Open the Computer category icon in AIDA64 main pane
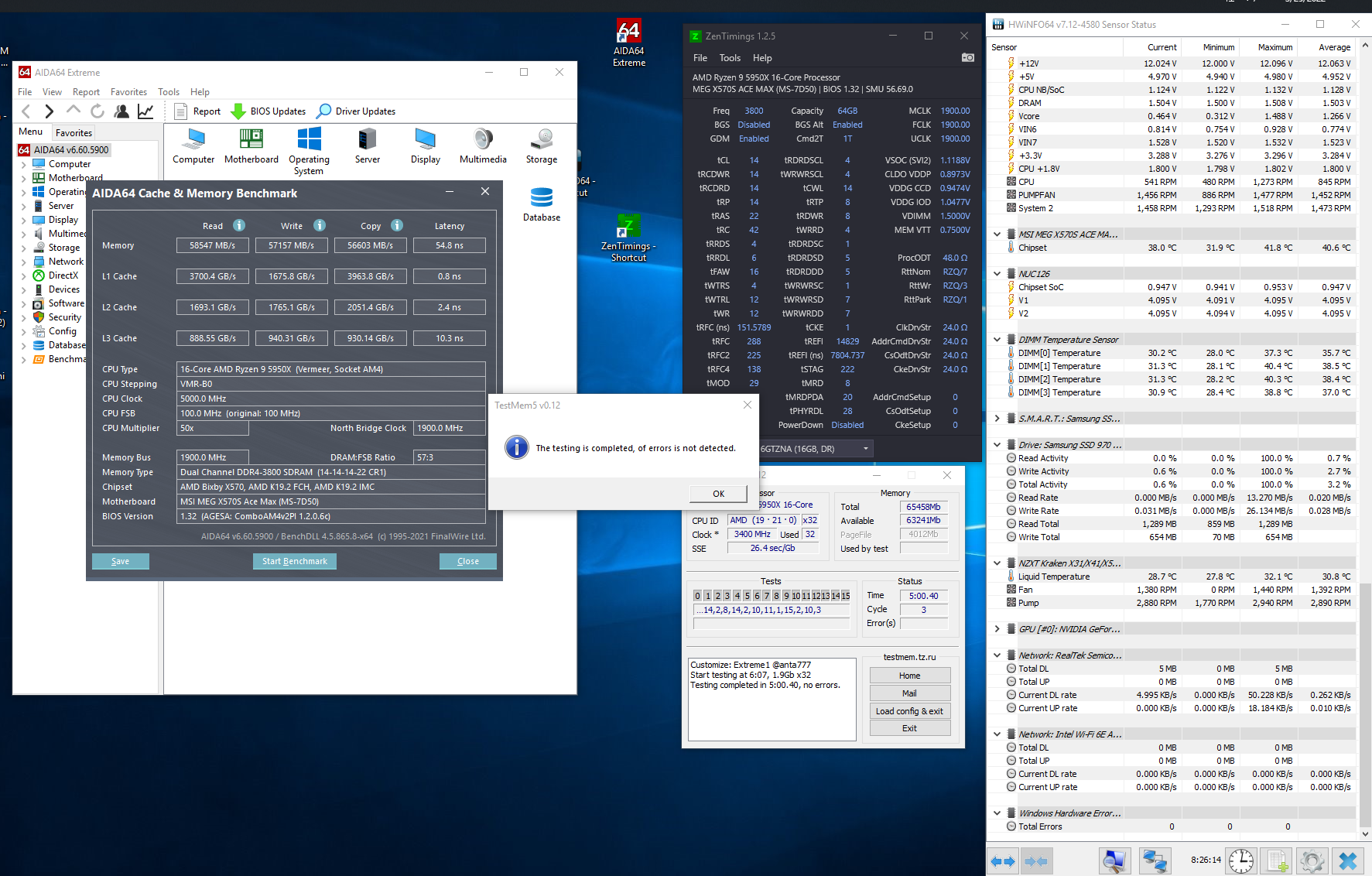Image resolution: width=1372 pixels, height=876 pixels. tap(193, 146)
